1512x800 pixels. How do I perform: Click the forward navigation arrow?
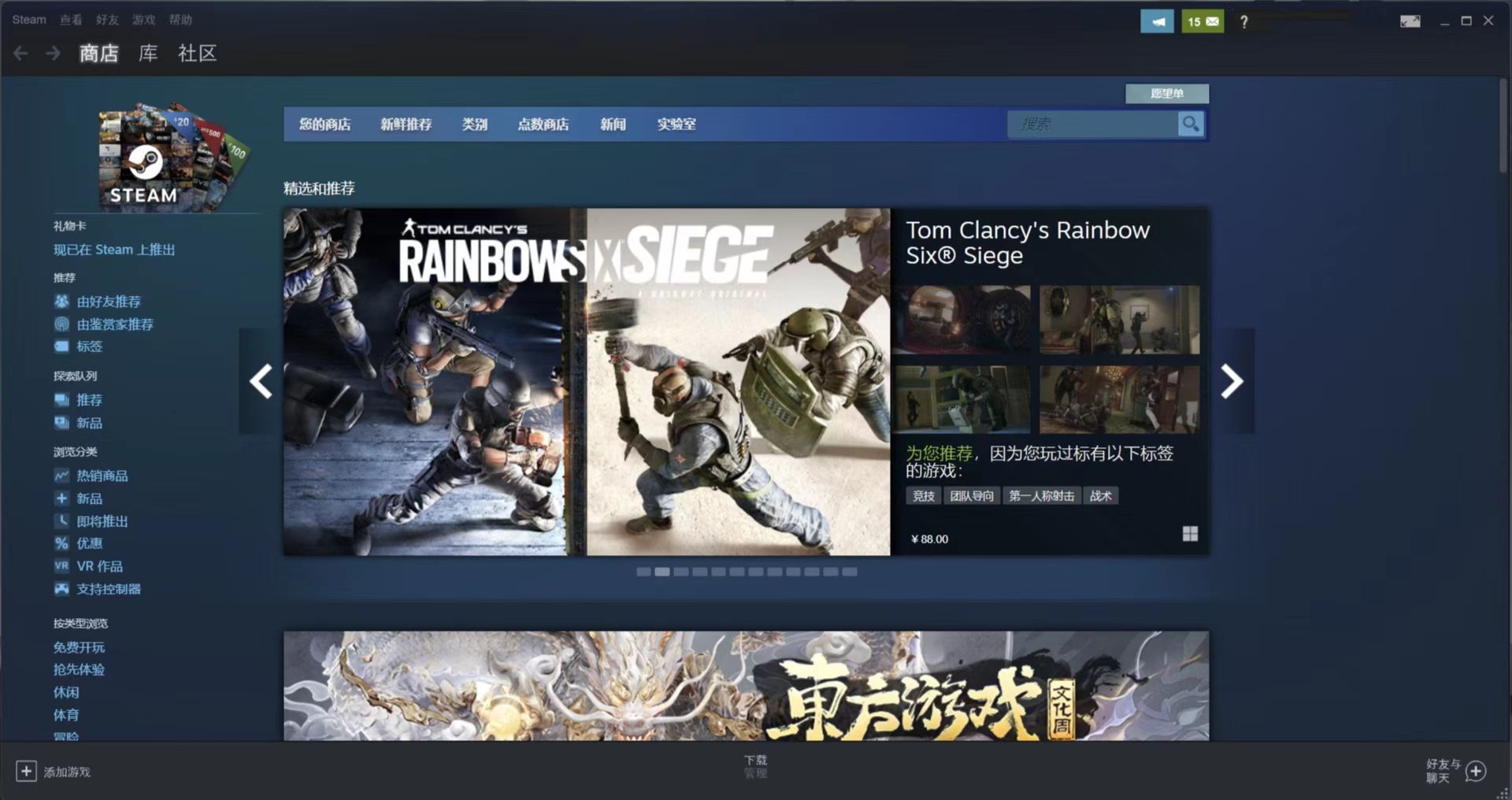coord(53,53)
